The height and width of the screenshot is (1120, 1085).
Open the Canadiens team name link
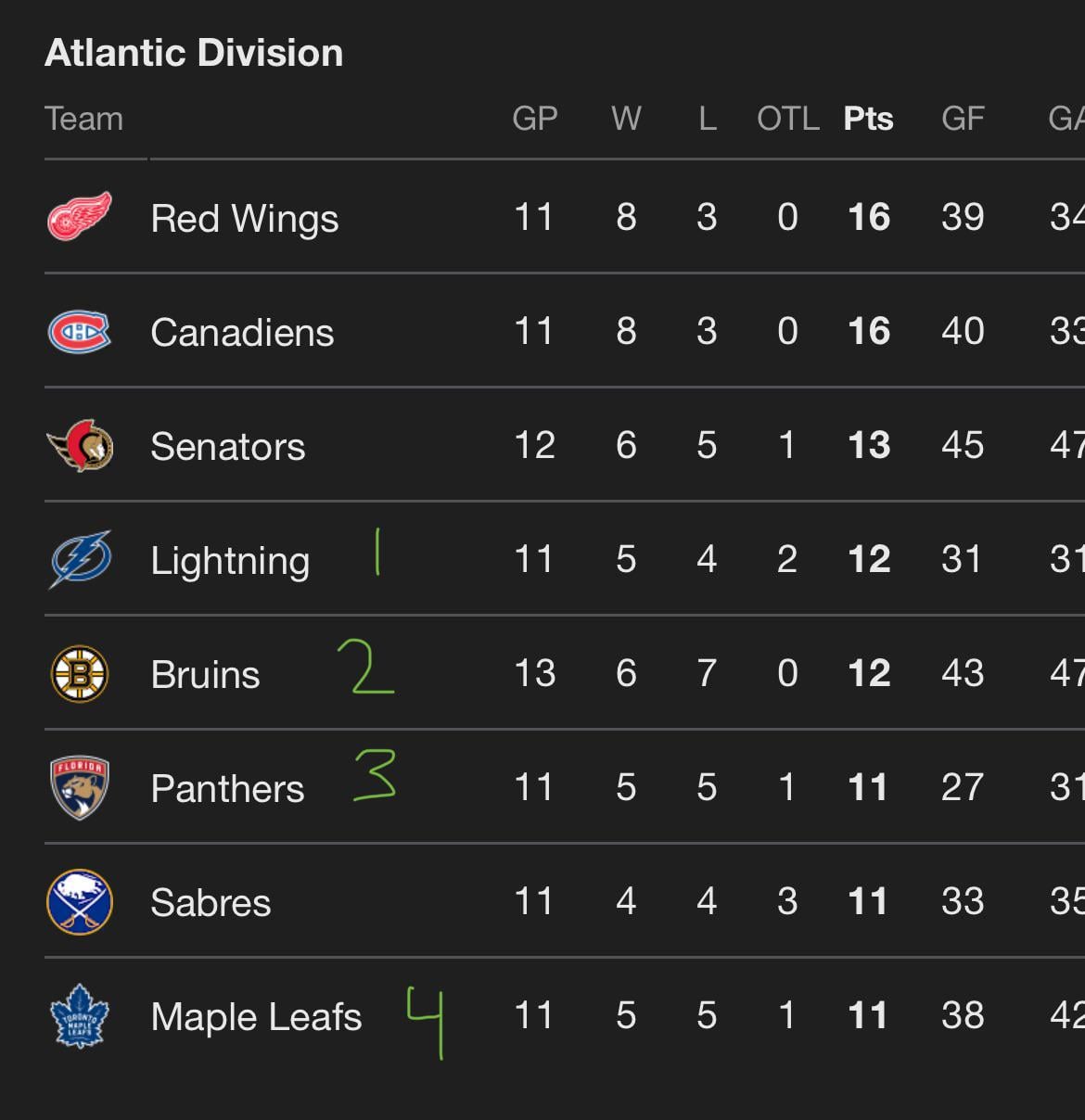[x=242, y=333]
